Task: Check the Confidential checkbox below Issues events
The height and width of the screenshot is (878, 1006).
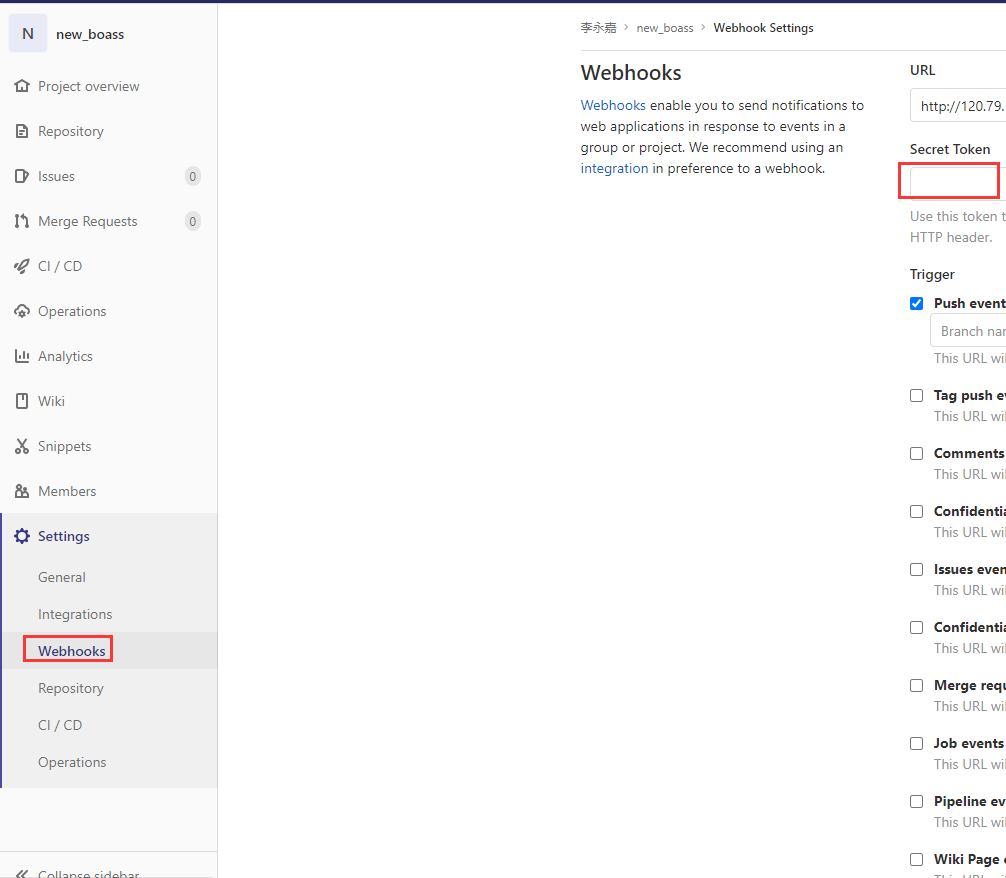Action: [916, 628]
